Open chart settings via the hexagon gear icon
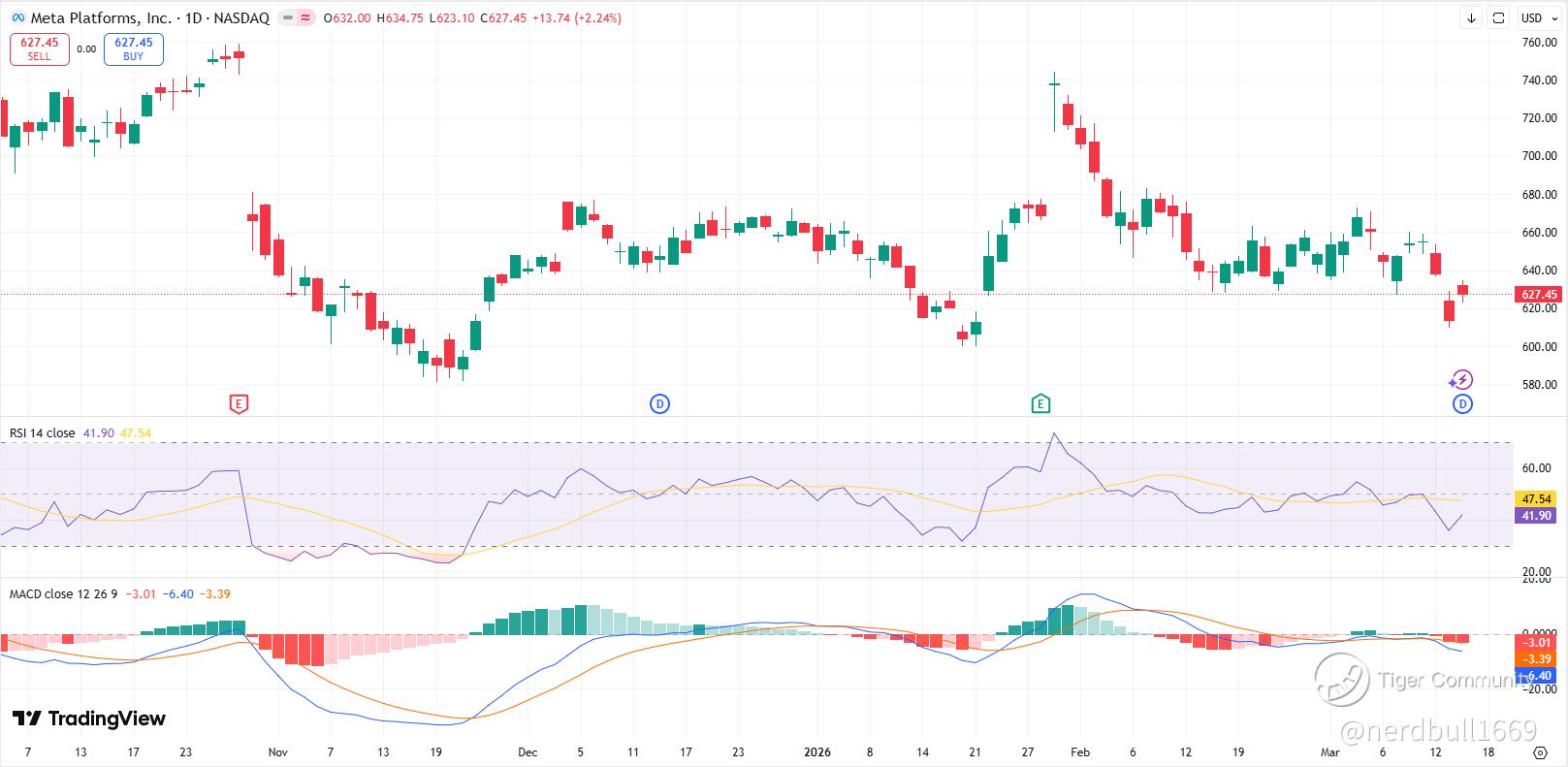The height and width of the screenshot is (767, 1568). pyautogui.click(x=1540, y=751)
